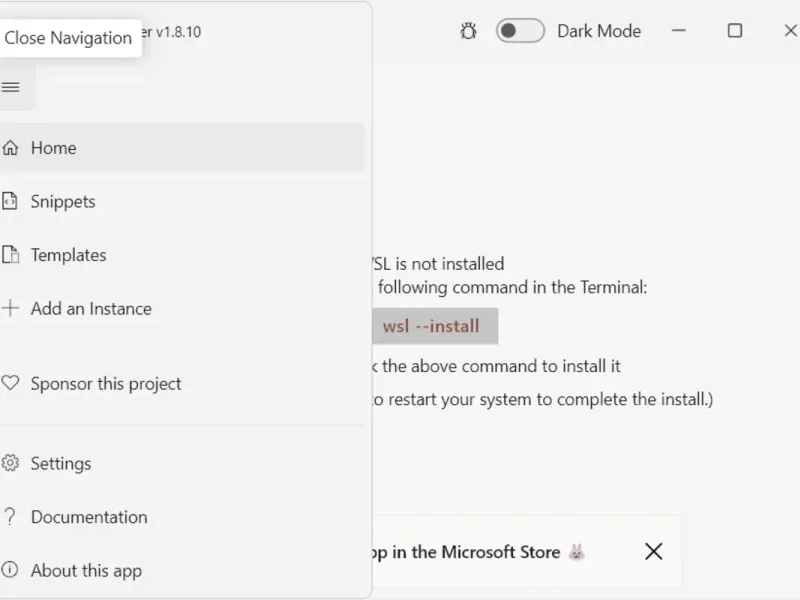
Task: Maximize the application window
Action: (x=735, y=31)
